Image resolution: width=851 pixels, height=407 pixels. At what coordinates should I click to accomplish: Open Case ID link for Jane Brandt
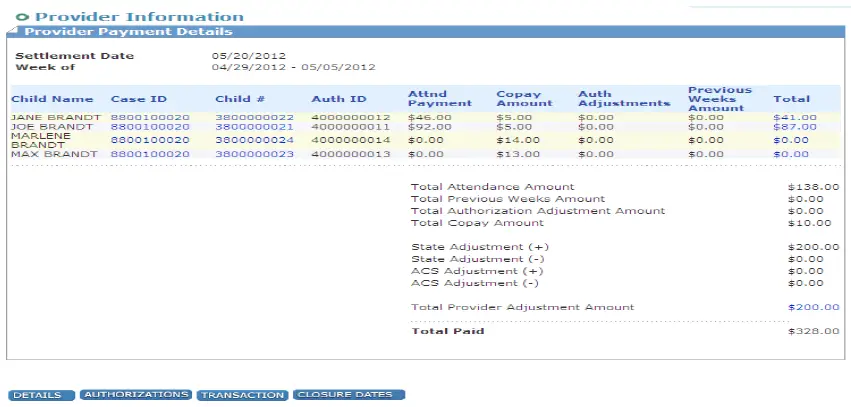(x=150, y=117)
